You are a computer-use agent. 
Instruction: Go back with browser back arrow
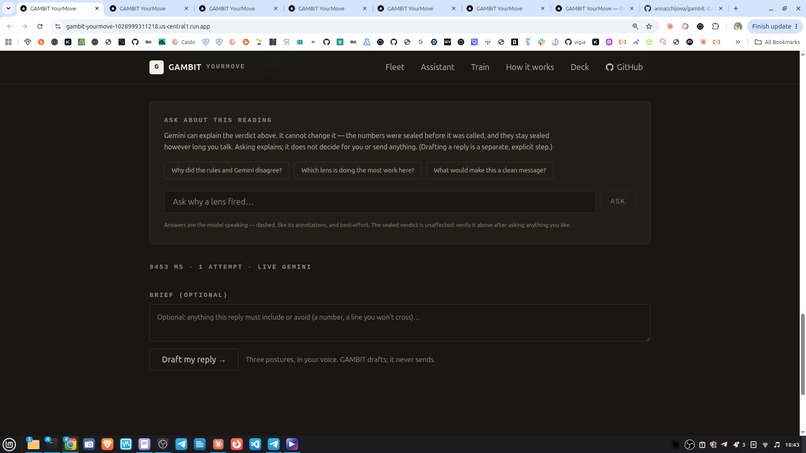(x=10, y=26)
